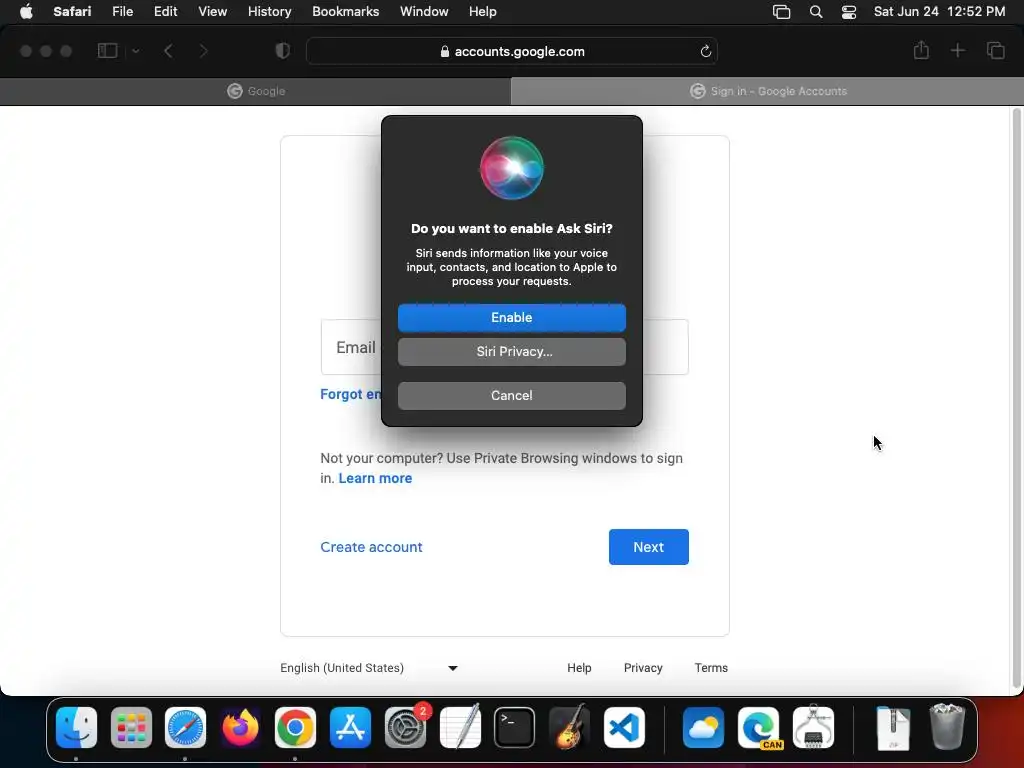
Task: Open the Help footer link
Action: coord(579,668)
